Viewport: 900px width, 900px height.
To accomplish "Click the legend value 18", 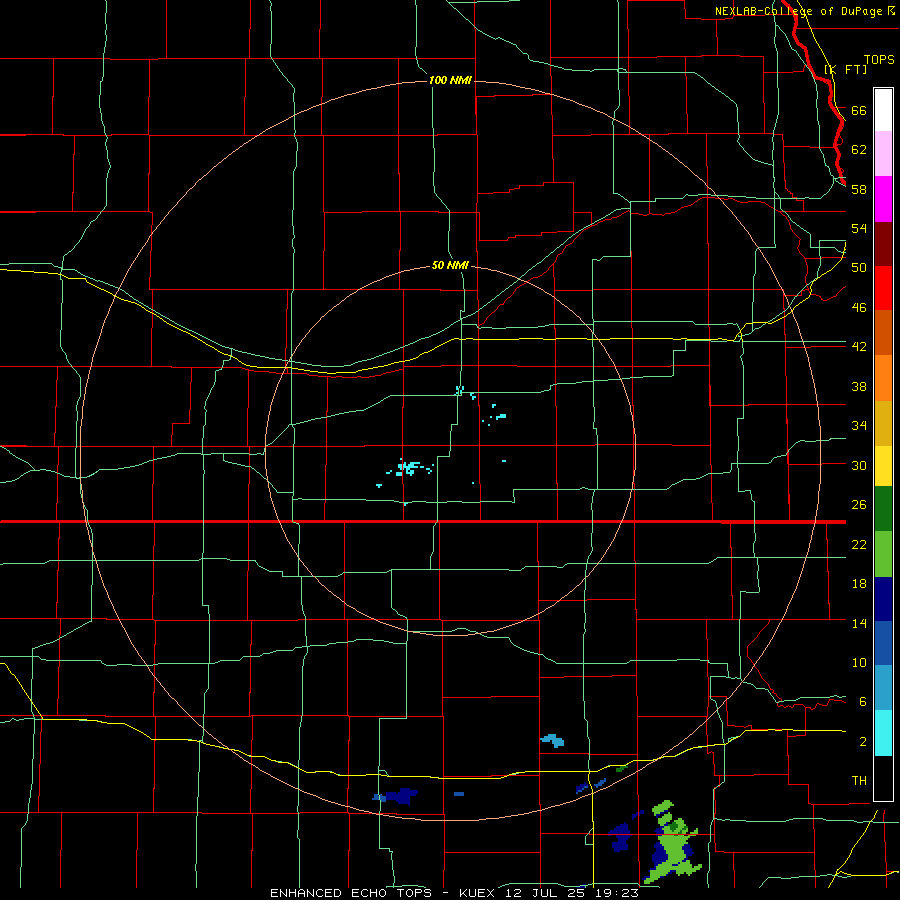I will pos(859,584).
